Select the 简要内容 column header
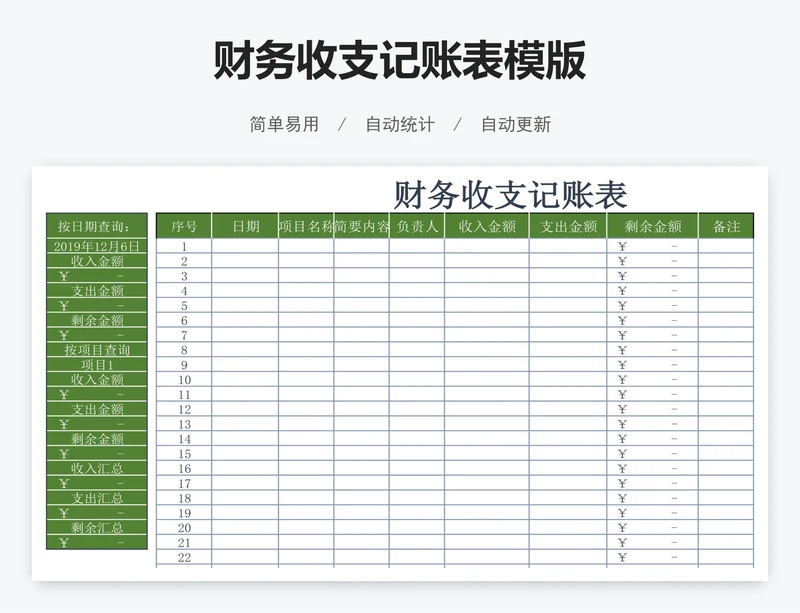The height and width of the screenshot is (613, 800). (x=362, y=226)
